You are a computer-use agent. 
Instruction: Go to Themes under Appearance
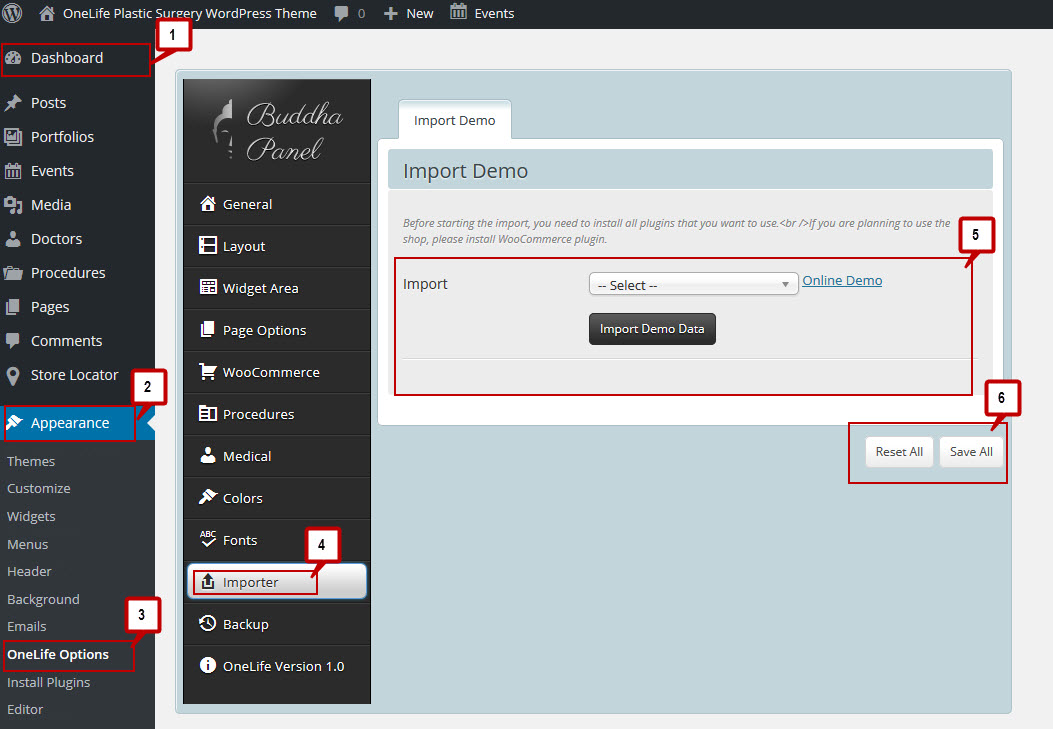coord(31,461)
